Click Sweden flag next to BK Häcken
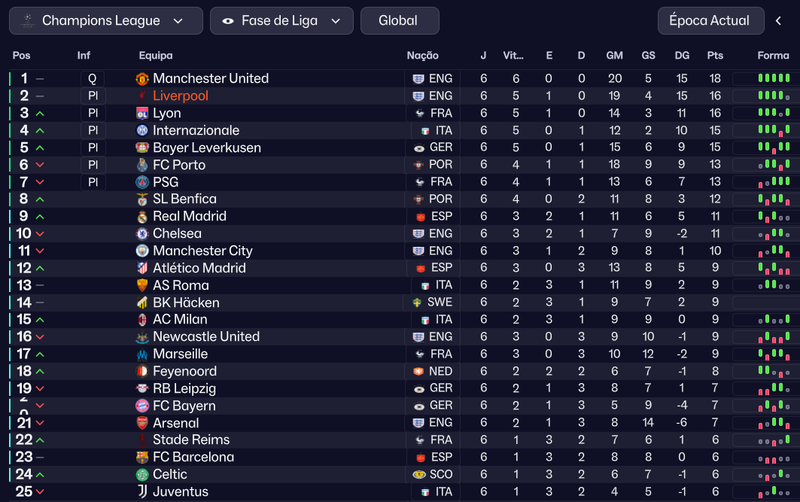Viewport: 800px width, 502px height. tap(417, 303)
